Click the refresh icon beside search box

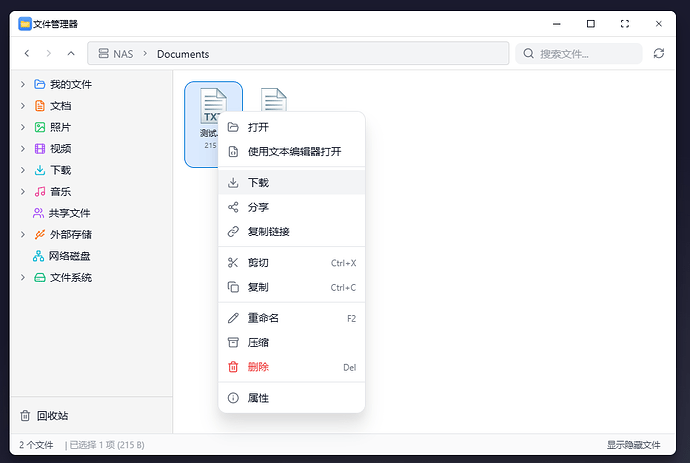pyautogui.click(x=658, y=53)
